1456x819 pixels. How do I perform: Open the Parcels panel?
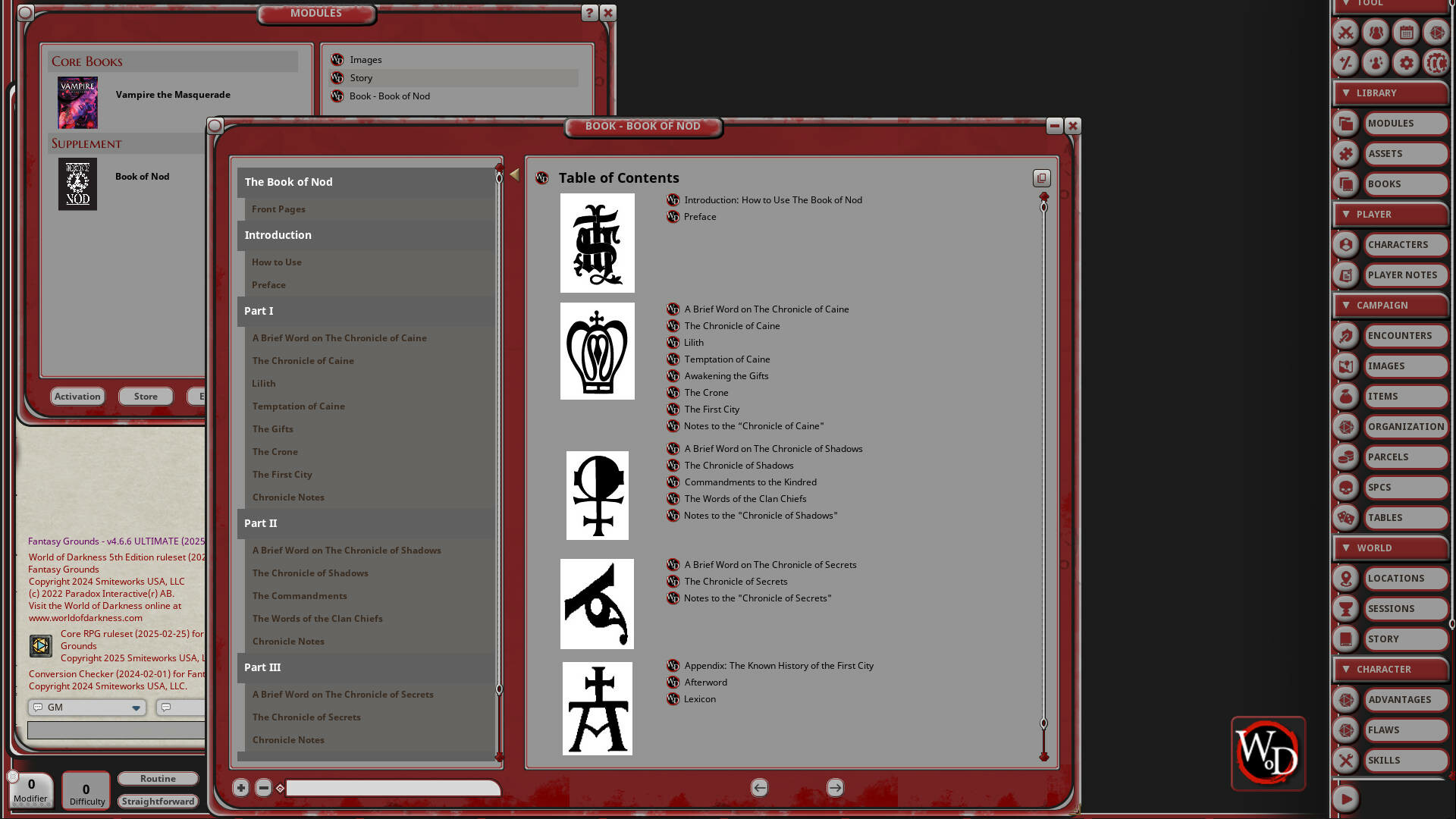pos(1404,457)
